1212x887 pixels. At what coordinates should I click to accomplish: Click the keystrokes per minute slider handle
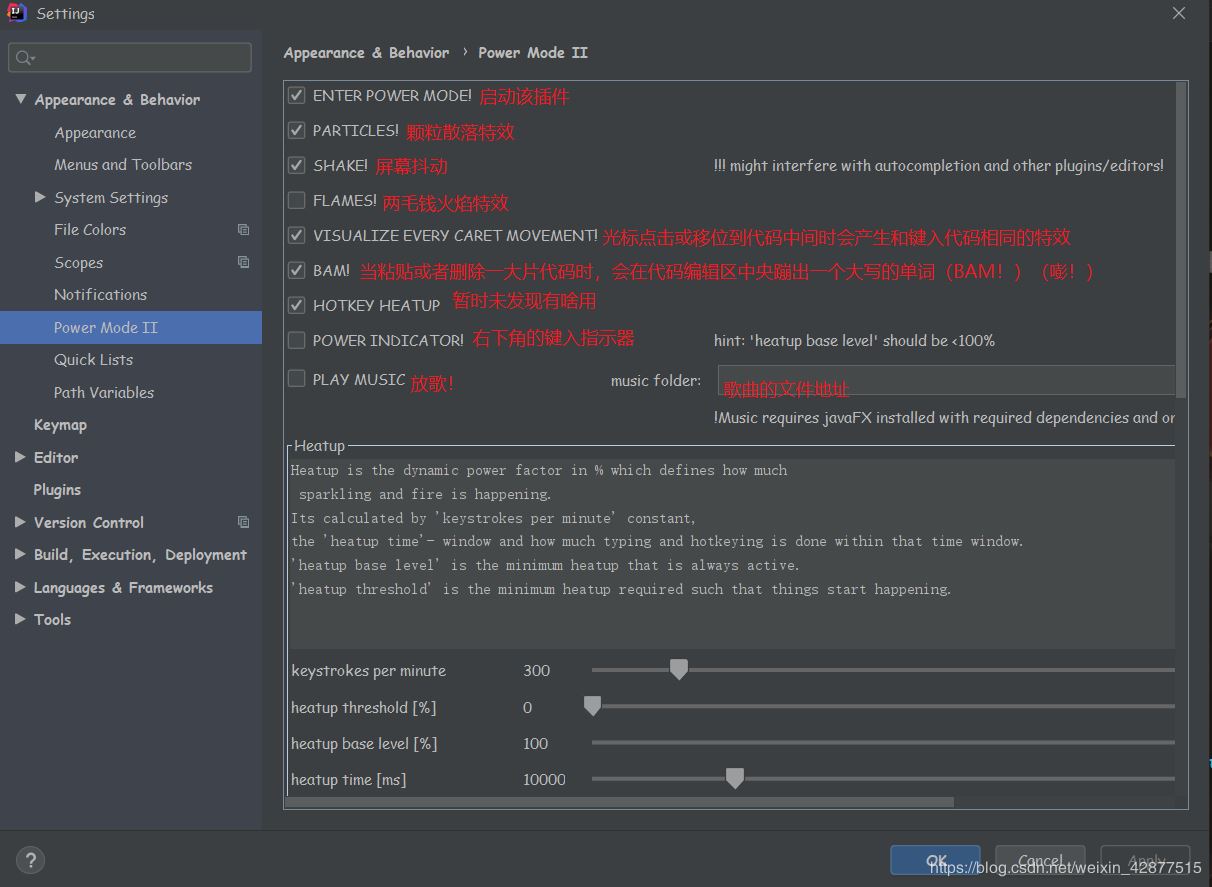pyautogui.click(x=679, y=670)
